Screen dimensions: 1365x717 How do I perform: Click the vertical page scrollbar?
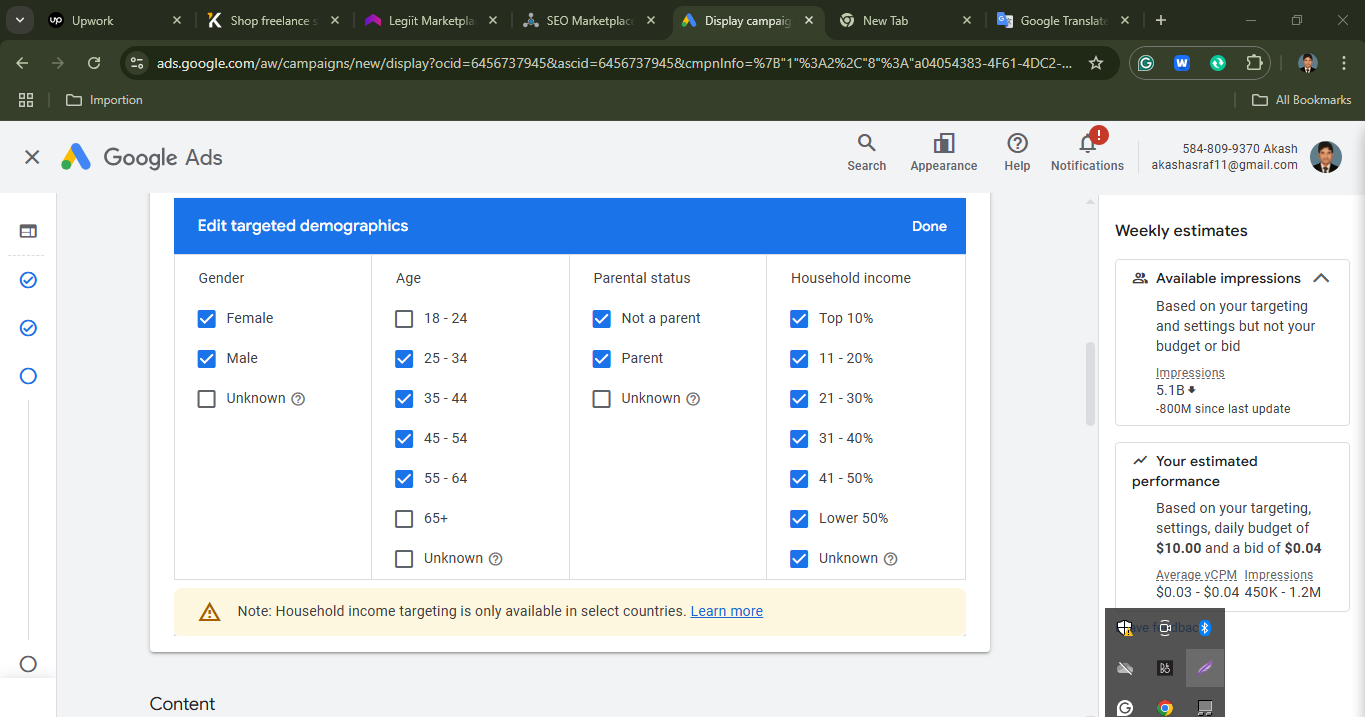click(1089, 383)
